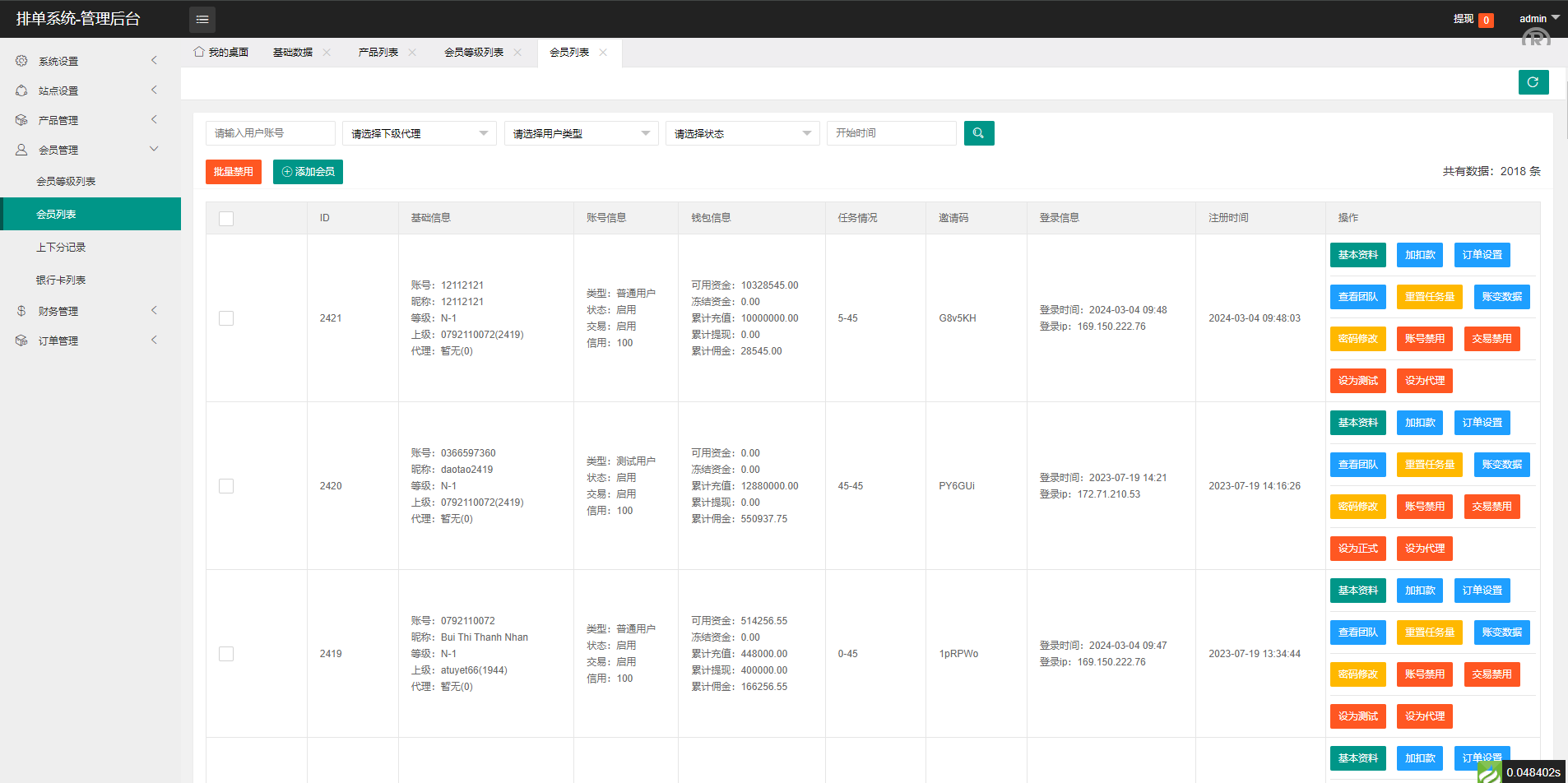Toggle the select-all checkbox in table header

[x=226, y=219]
